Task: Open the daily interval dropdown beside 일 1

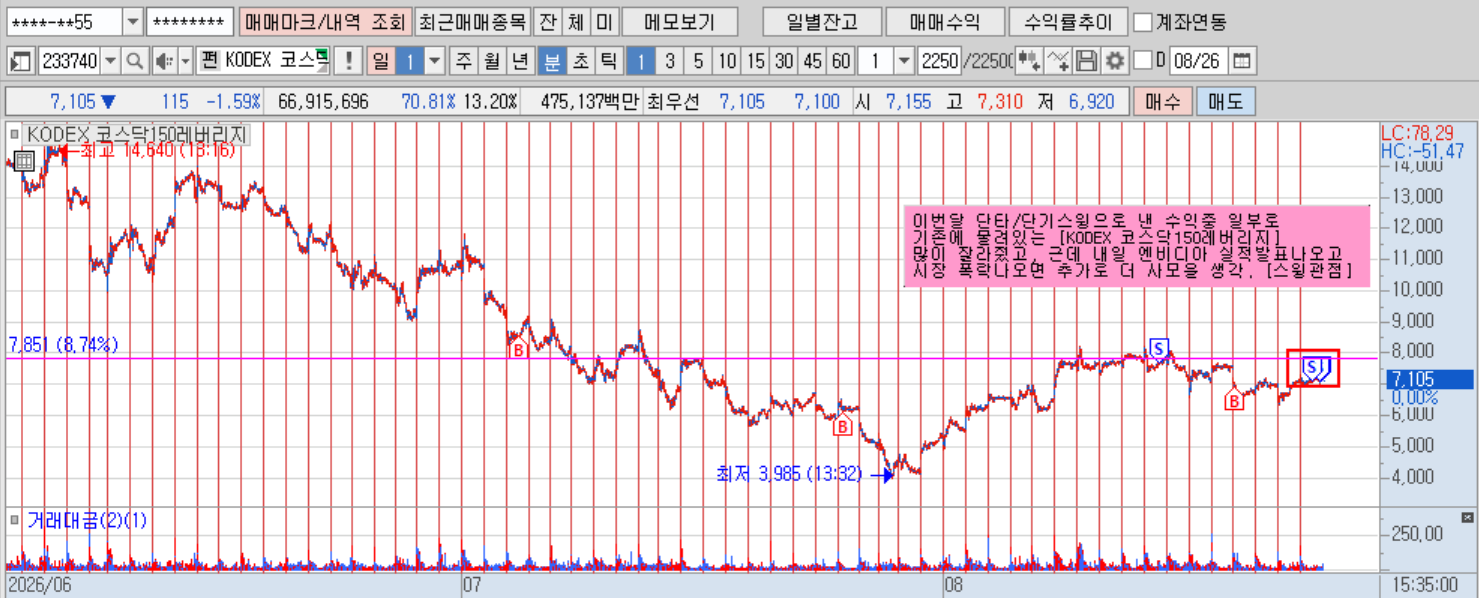Action: click(434, 62)
